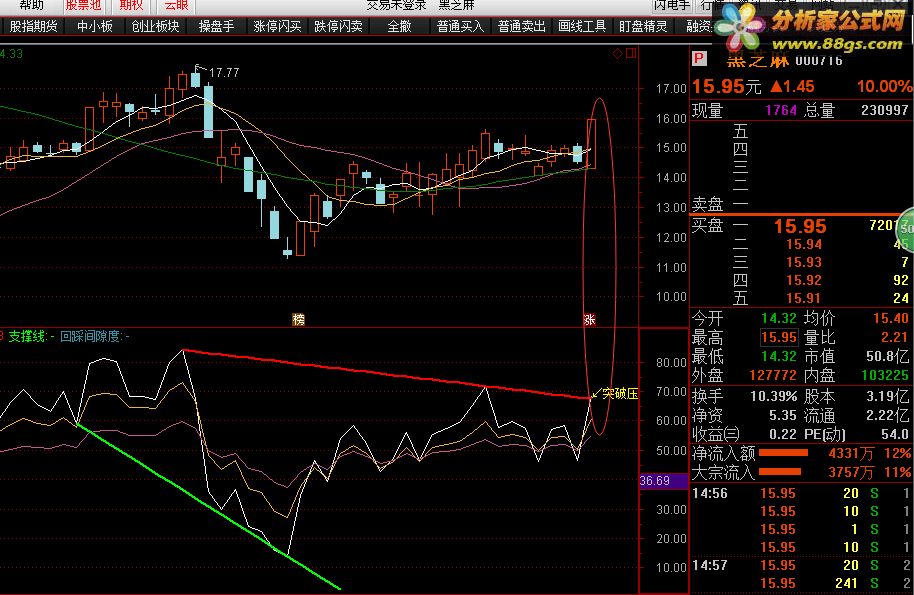This screenshot has width=914, height=595.
Task: Open 盯盘精灵 from the toolbar
Action: pos(643,26)
